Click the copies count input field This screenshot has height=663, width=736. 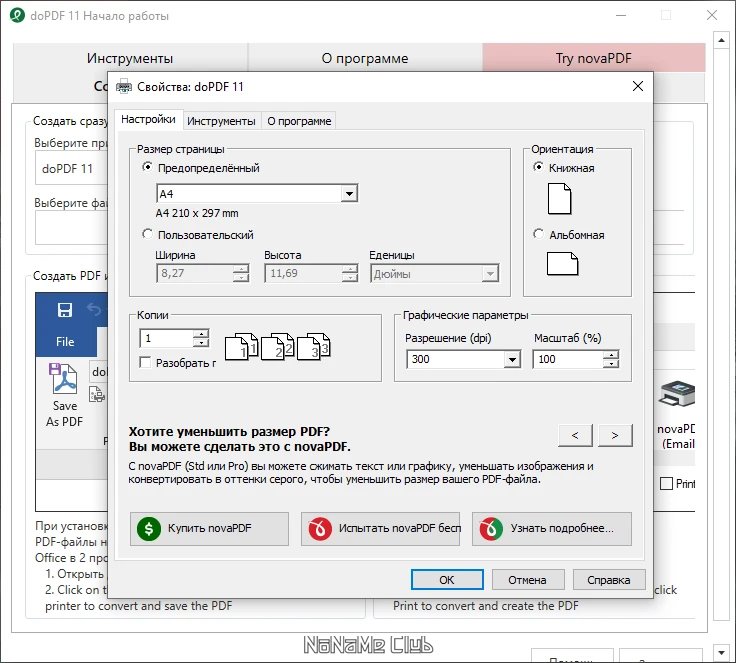pyautogui.click(x=167, y=339)
